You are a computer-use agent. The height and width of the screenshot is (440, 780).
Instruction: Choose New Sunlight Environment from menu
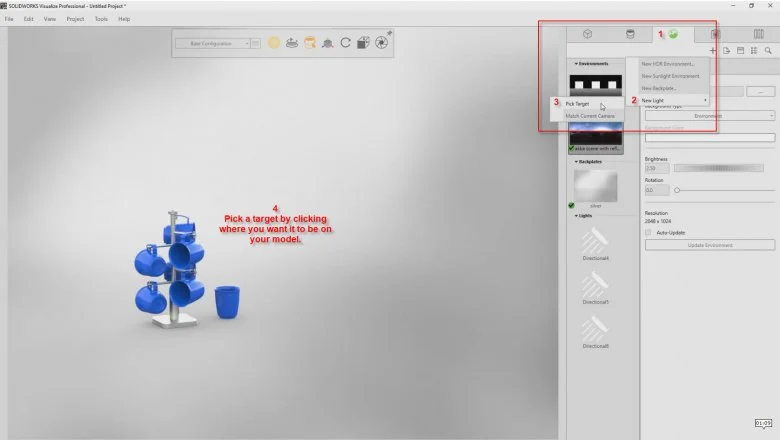coord(668,76)
